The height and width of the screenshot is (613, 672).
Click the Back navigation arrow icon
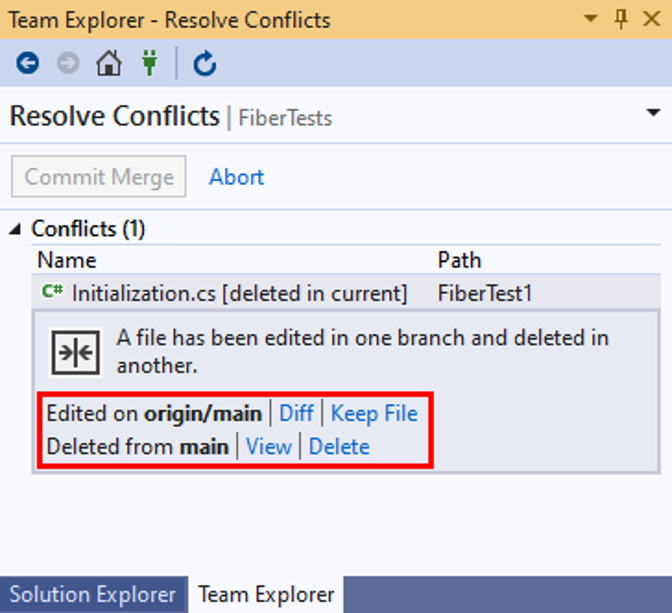click(x=27, y=64)
